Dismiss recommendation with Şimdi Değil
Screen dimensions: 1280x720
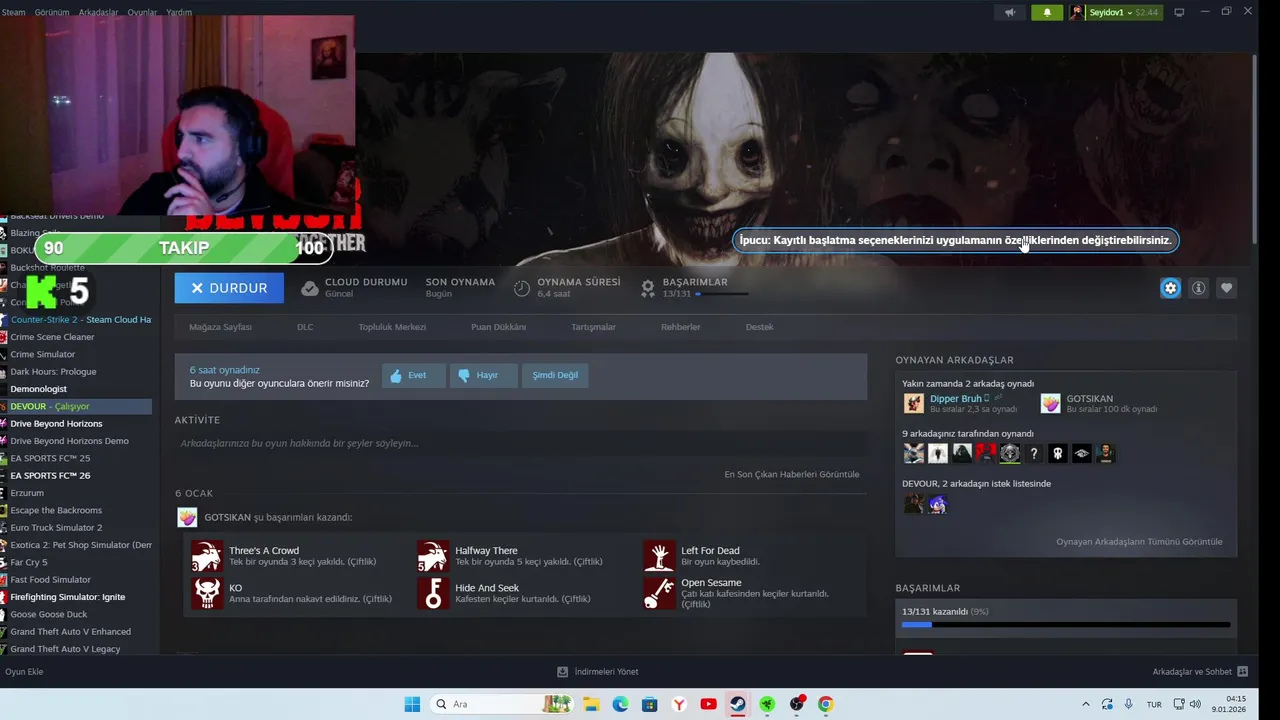point(555,376)
